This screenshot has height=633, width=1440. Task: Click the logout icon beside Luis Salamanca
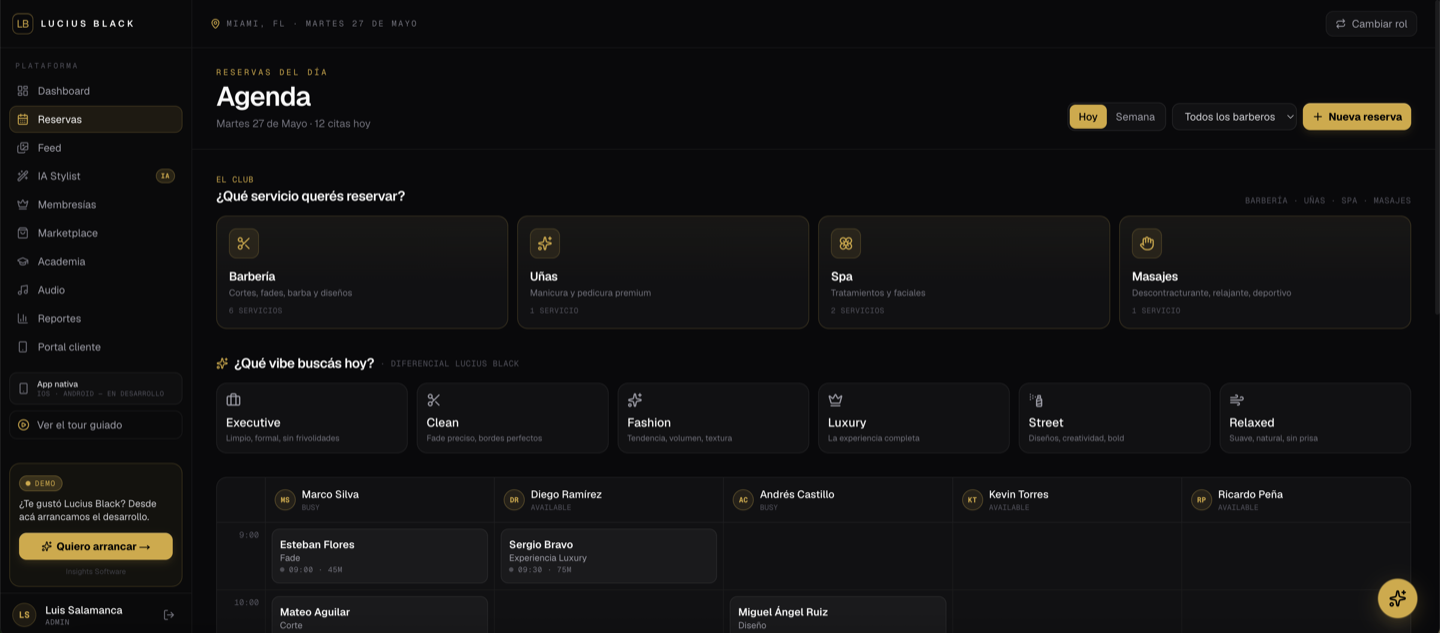click(x=169, y=615)
